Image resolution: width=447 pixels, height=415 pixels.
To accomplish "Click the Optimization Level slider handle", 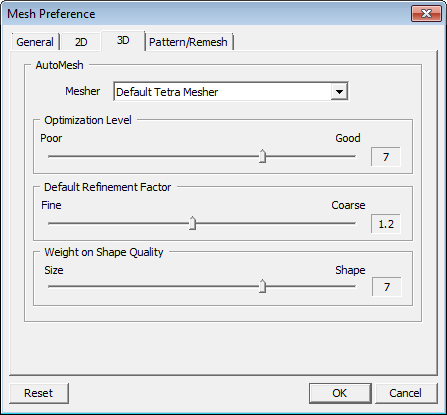I will [263, 156].
